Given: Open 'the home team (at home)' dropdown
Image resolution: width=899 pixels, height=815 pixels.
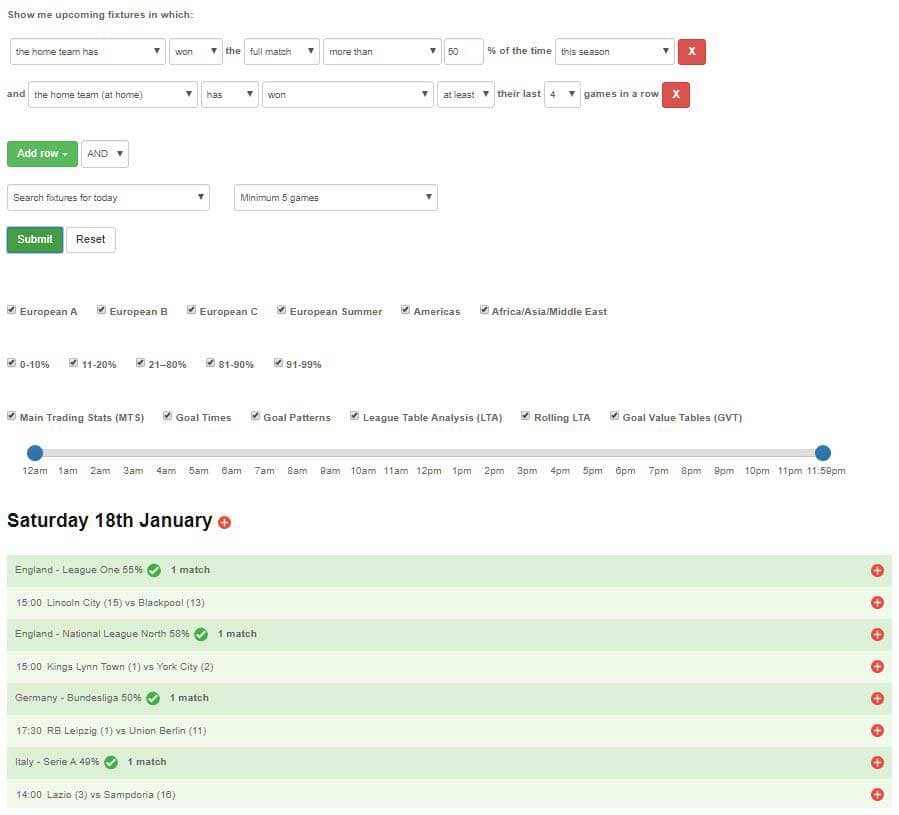Looking at the screenshot, I should (x=113, y=95).
